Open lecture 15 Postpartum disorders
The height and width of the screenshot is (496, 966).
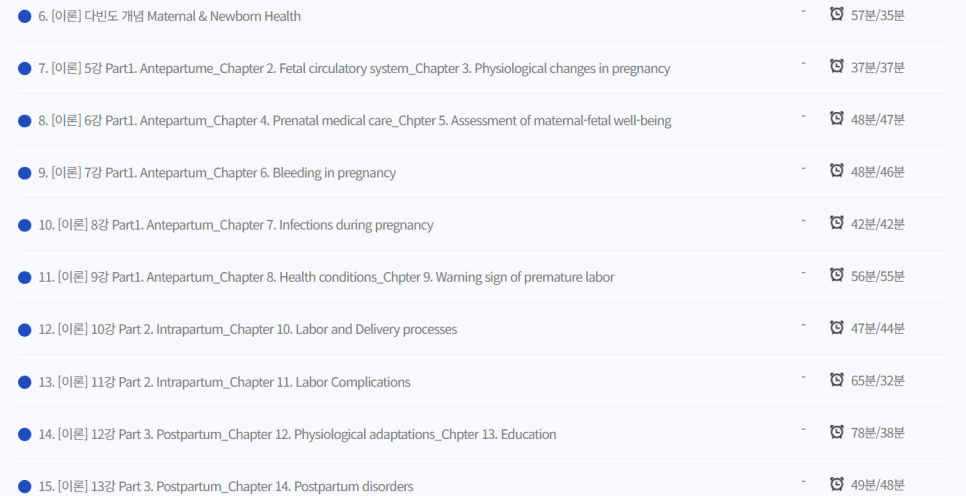[x=226, y=487]
